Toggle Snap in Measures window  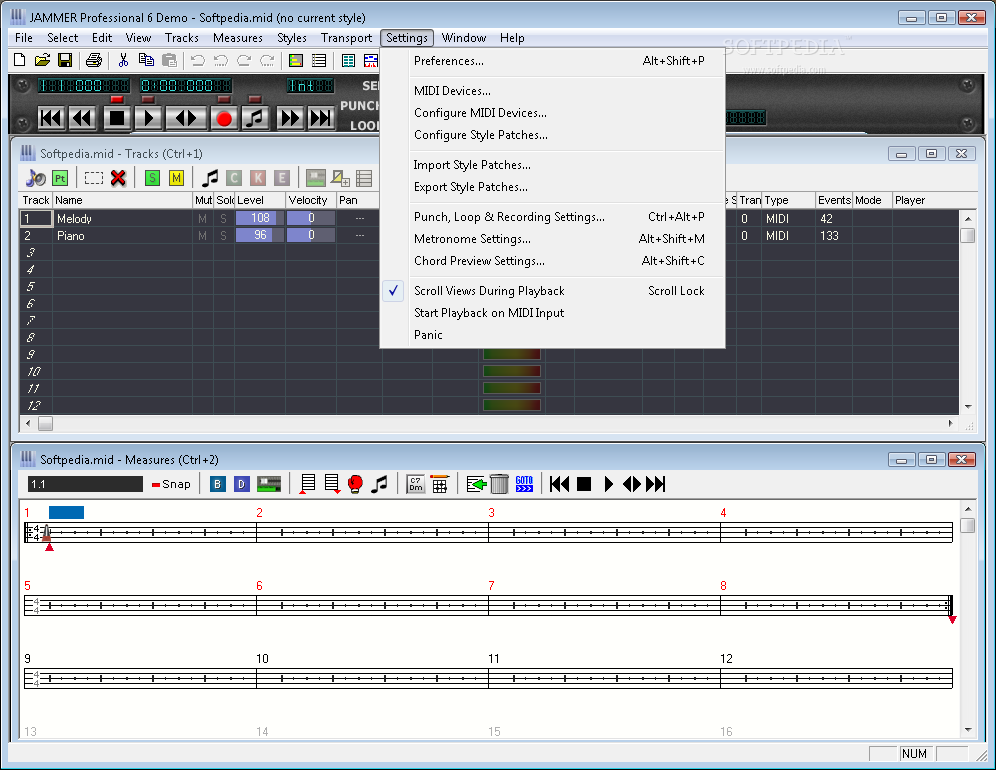tap(171, 484)
